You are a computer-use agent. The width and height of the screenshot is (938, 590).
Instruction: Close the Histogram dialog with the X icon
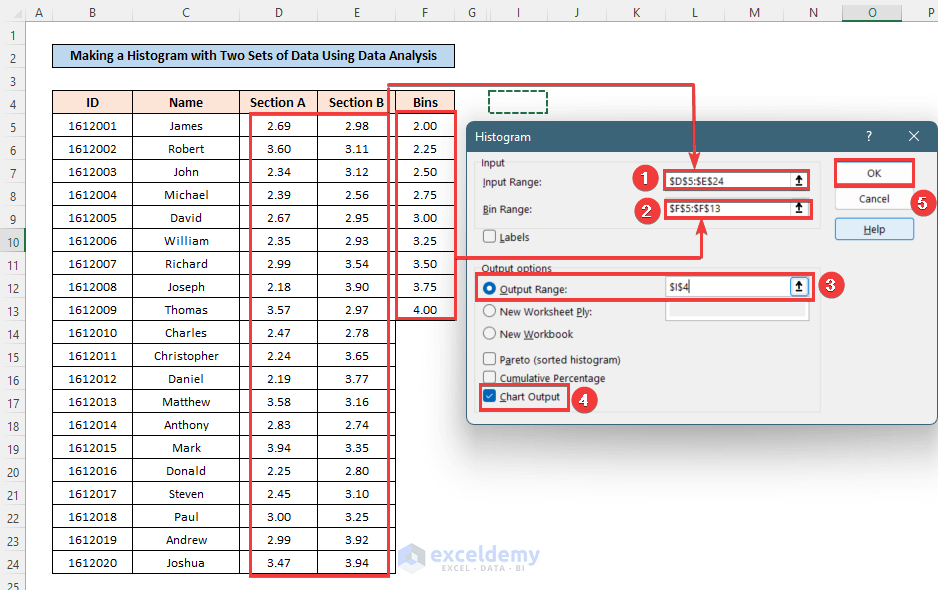click(x=913, y=137)
